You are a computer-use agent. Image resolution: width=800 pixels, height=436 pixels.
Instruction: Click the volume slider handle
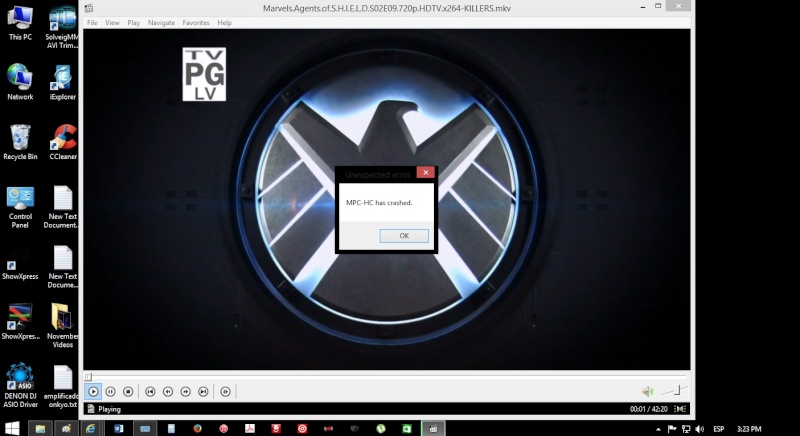click(x=678, y=391)
